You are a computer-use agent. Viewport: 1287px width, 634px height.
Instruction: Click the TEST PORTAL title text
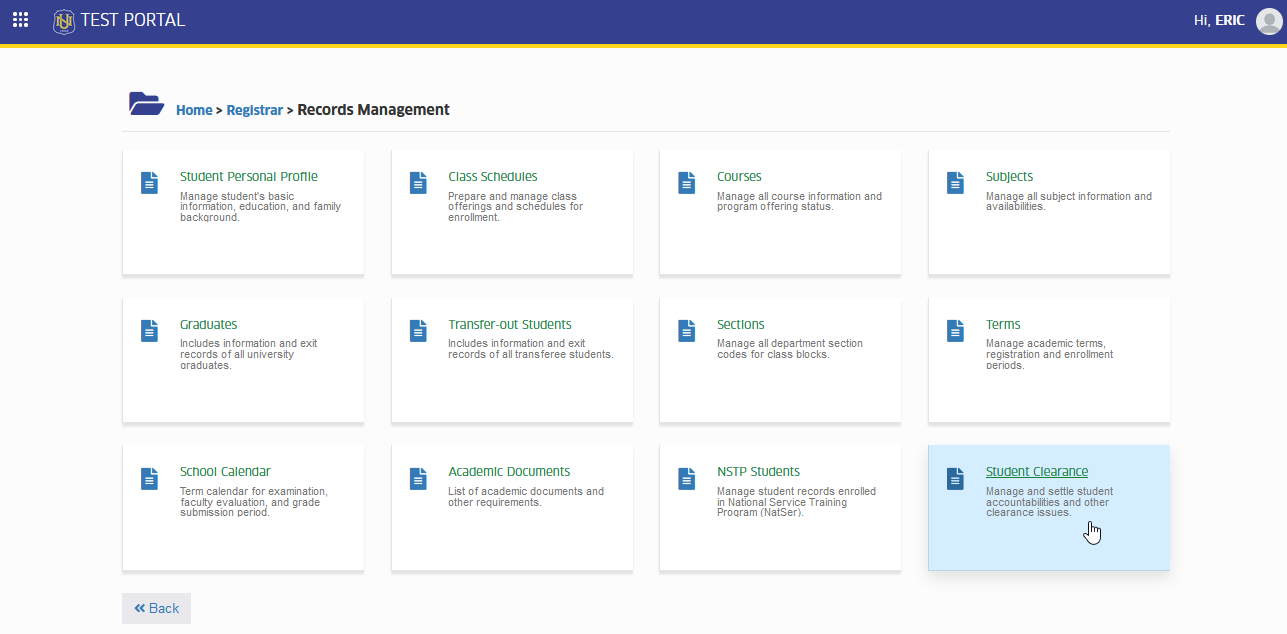tap(132, 20)
